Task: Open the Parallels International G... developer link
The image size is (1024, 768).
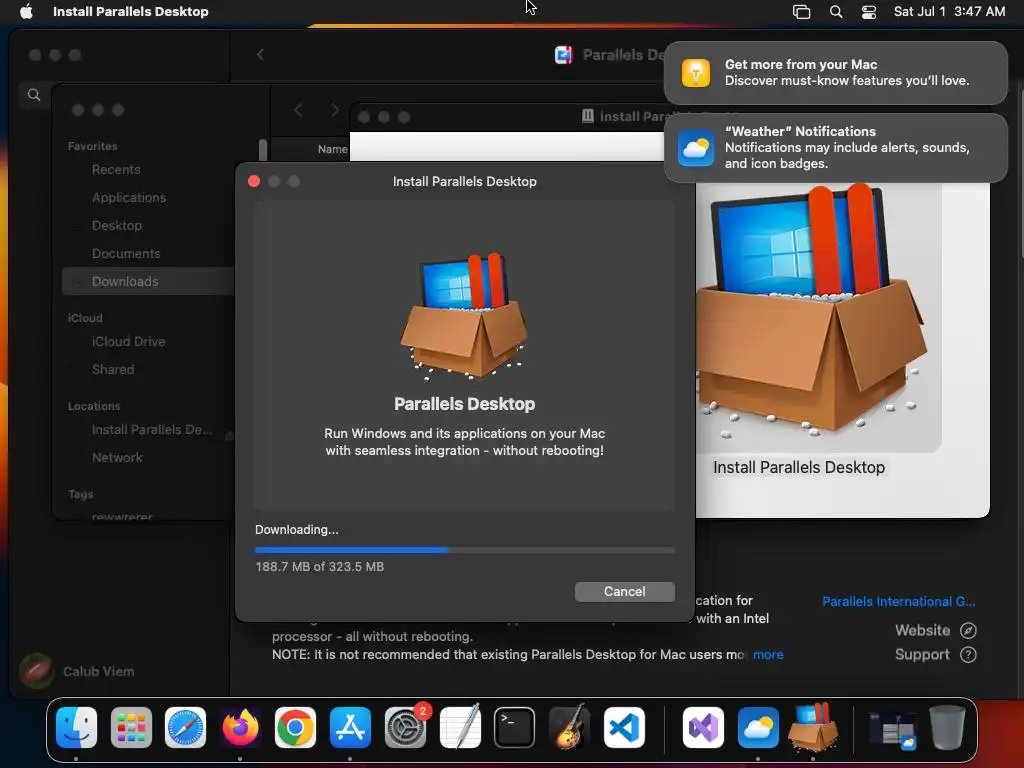Action: (x=899, y=601)
